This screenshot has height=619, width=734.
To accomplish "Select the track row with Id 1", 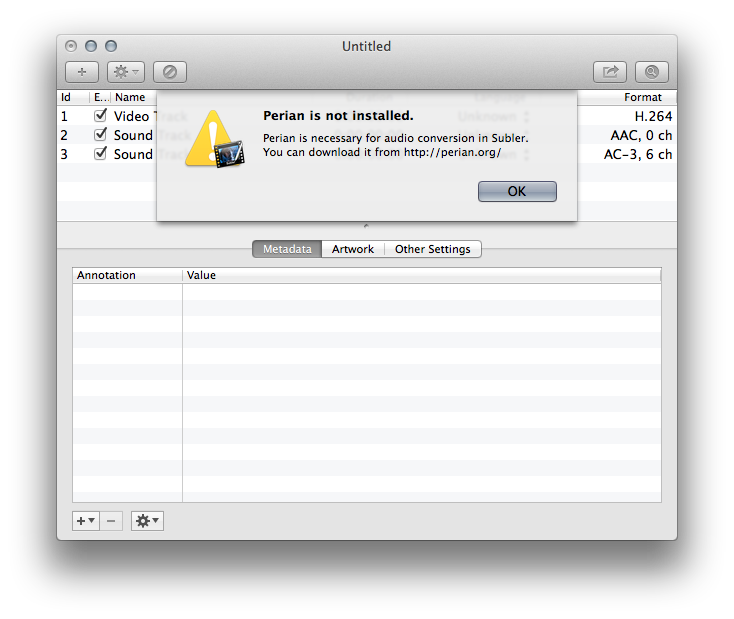I will [367, 116].
